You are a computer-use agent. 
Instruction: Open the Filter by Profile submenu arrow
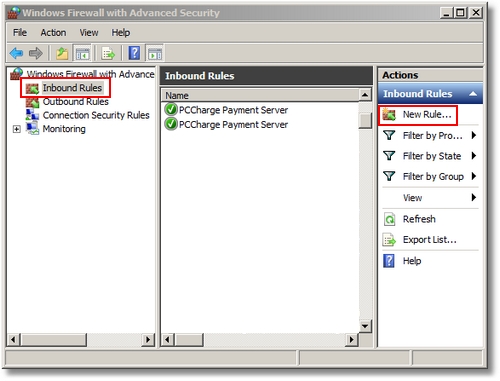point(474,135)
